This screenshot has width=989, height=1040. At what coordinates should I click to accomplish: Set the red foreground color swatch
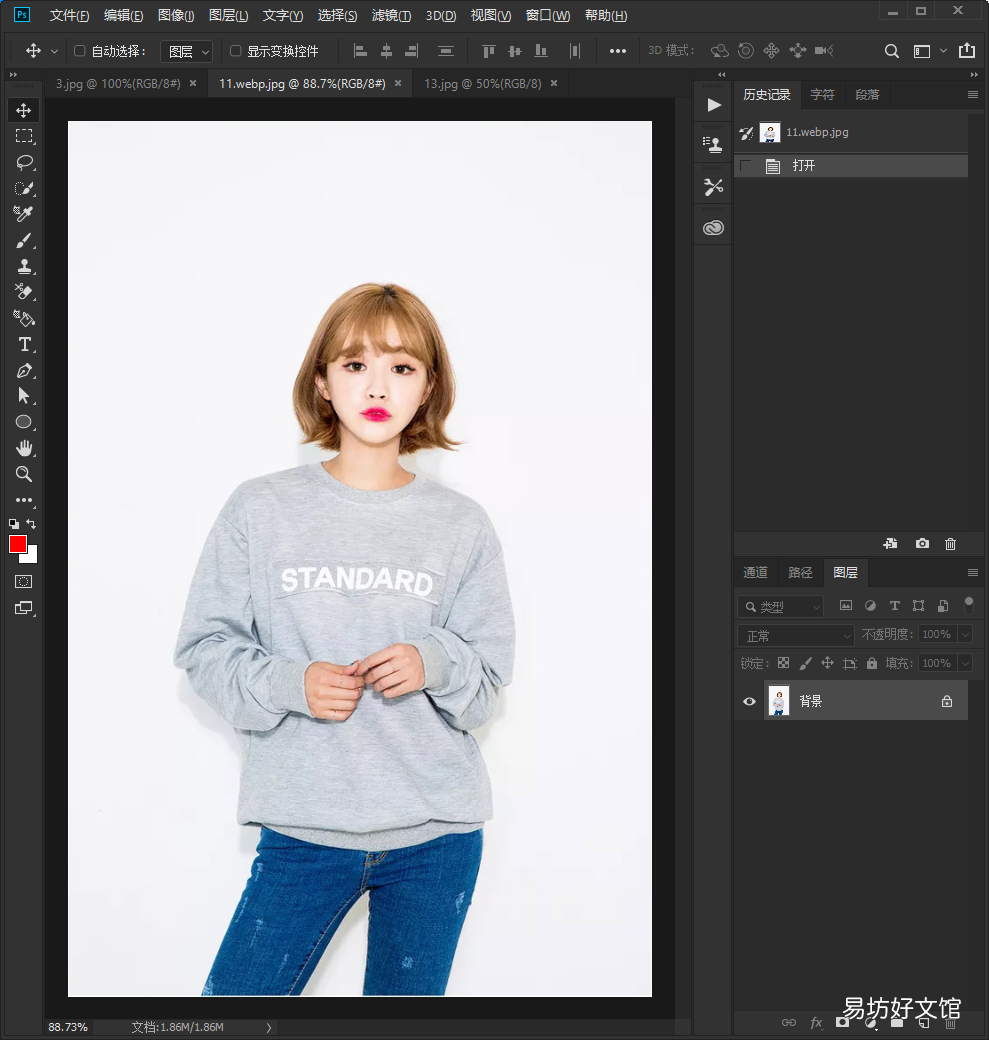17,544
